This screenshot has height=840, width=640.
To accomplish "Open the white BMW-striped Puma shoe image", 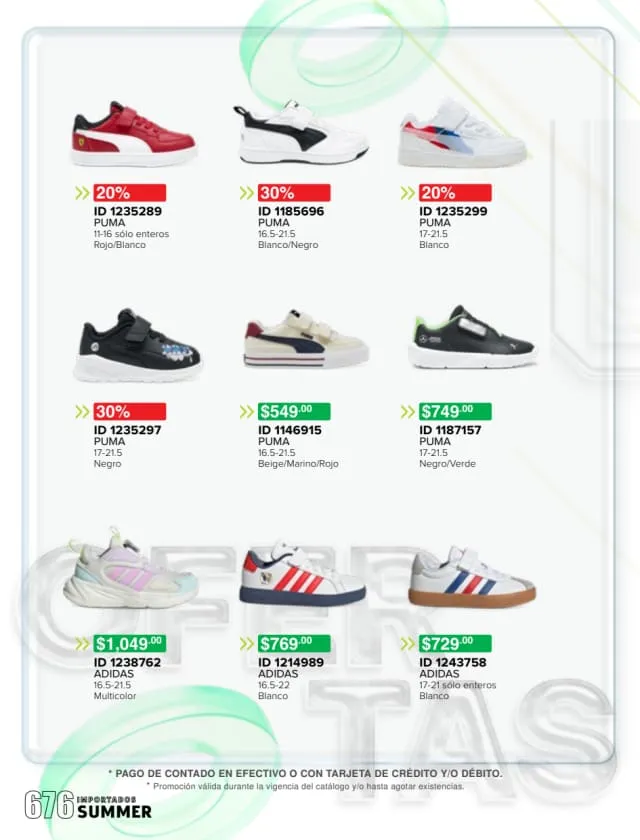I will point(463,134).
